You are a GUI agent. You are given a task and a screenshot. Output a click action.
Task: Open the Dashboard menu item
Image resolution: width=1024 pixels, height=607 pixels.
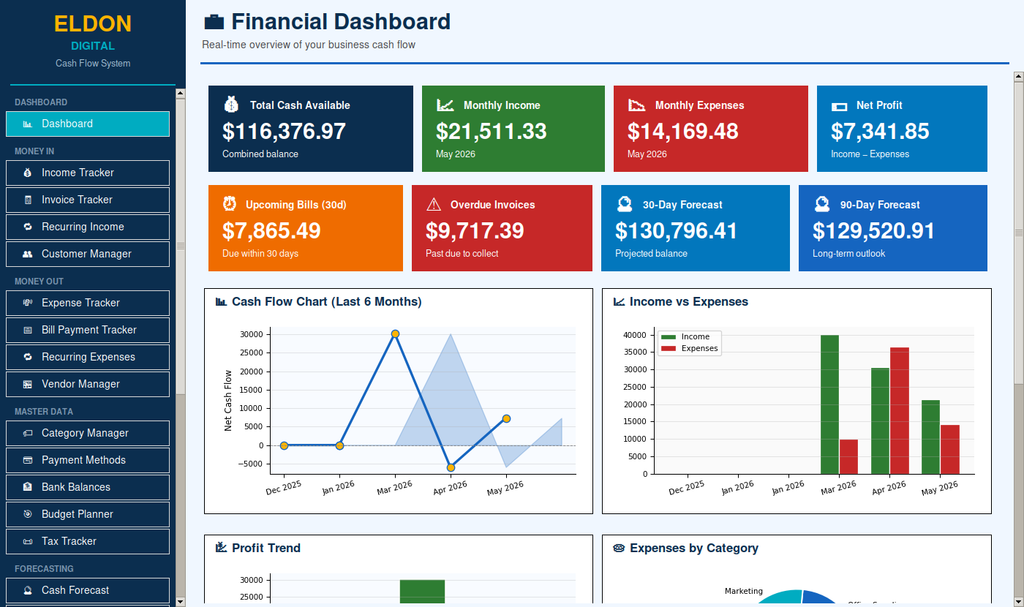coord(88,124)
